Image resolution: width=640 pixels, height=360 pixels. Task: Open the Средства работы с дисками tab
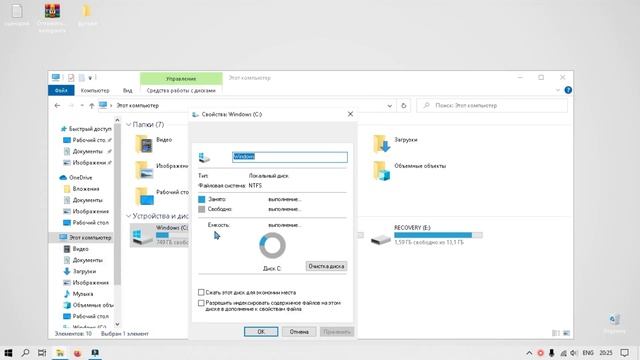coord(181,90)
